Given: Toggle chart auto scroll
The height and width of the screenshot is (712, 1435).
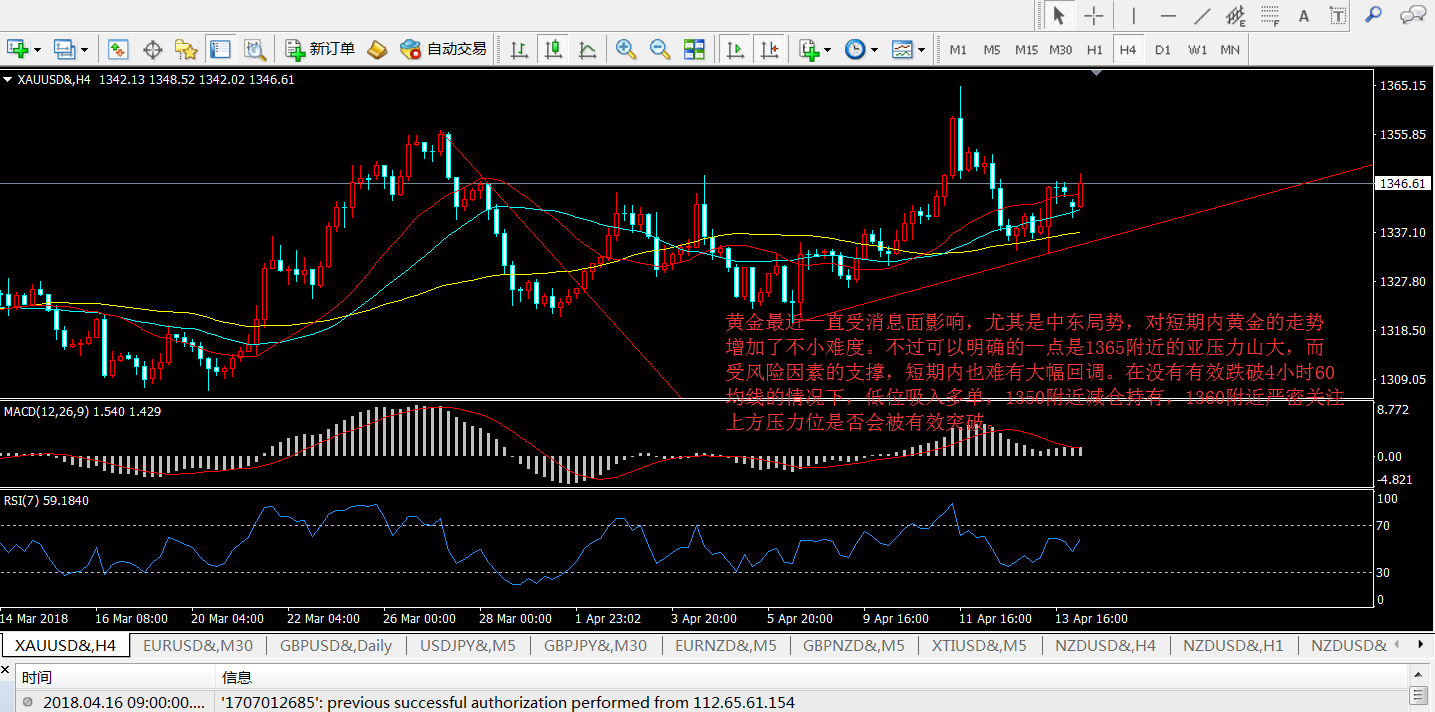Looking at the screenshot, I should point(735,49).
